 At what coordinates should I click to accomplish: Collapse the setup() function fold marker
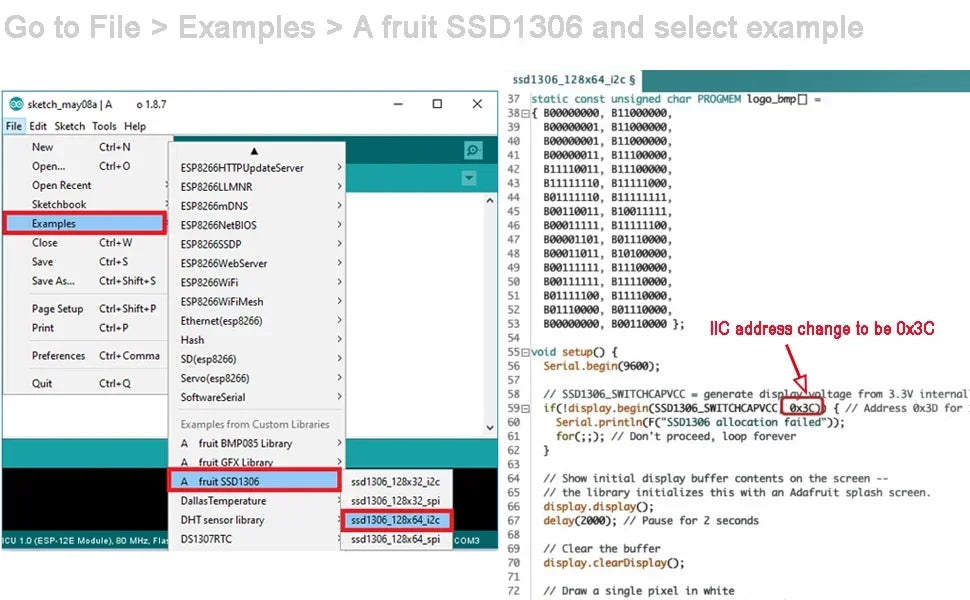(x=525, y=353)
